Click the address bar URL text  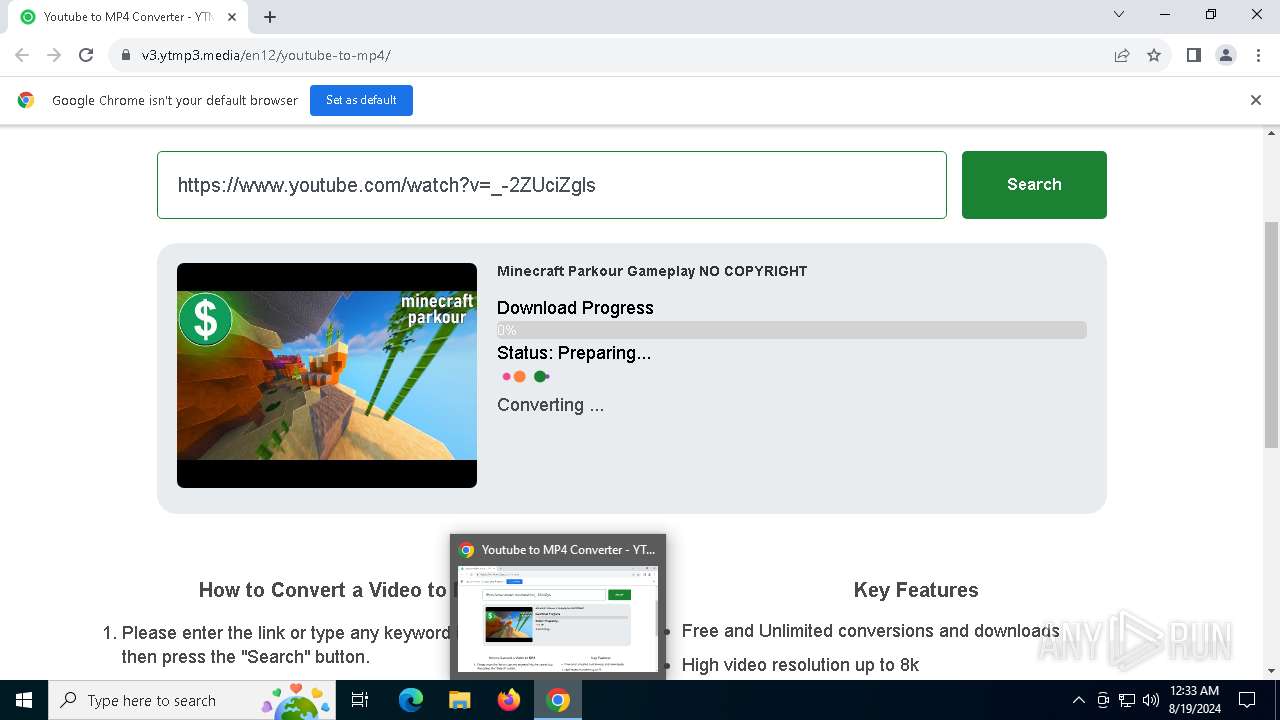pyautogui.click(x=266, y=55)
